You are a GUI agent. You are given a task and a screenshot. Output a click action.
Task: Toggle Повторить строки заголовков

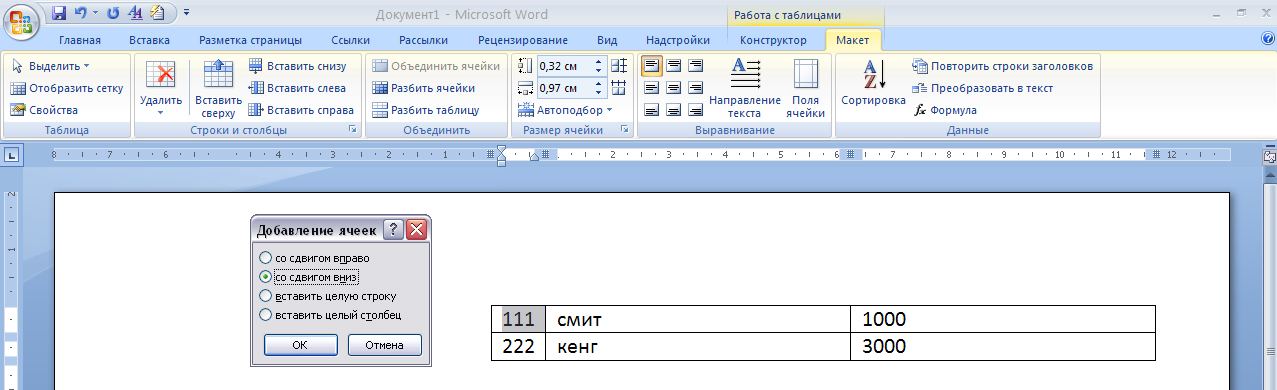tap(1003, 66)
